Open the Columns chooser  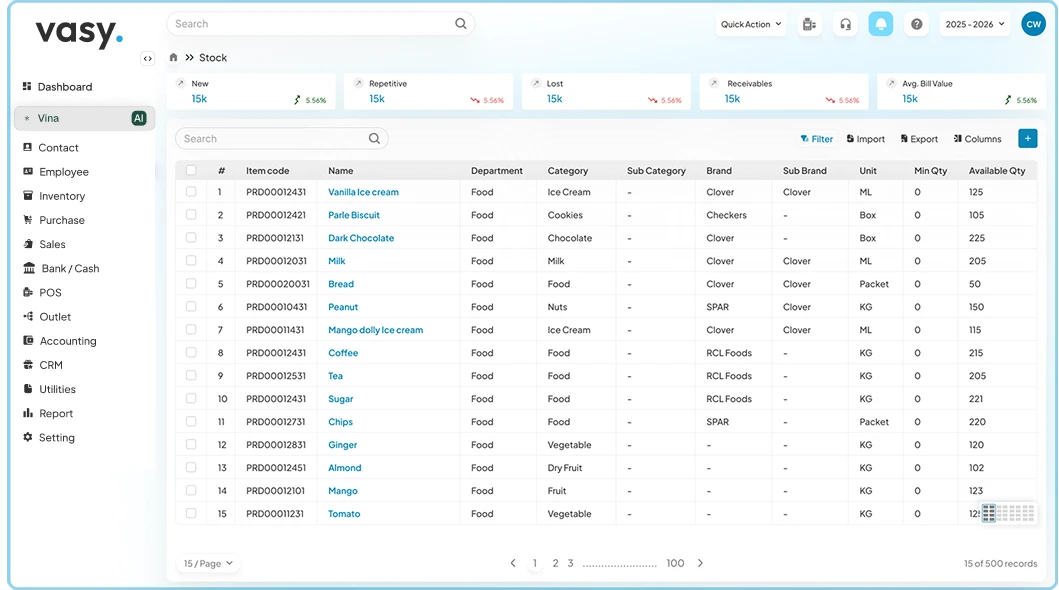[977, 138]
